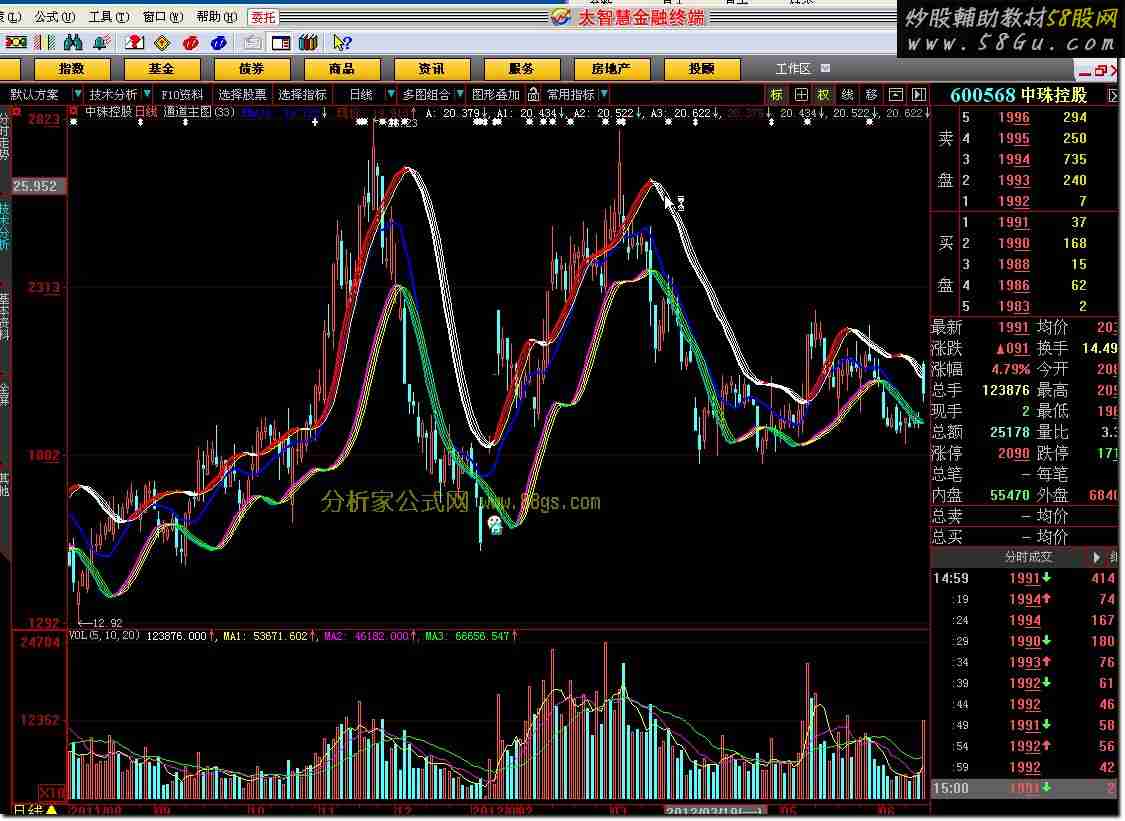Click the skip-to-end arrow icon in chart toolbar
Image resolution: width=1125 pixels, height=821 pixels.
click(x=918, y=95)
